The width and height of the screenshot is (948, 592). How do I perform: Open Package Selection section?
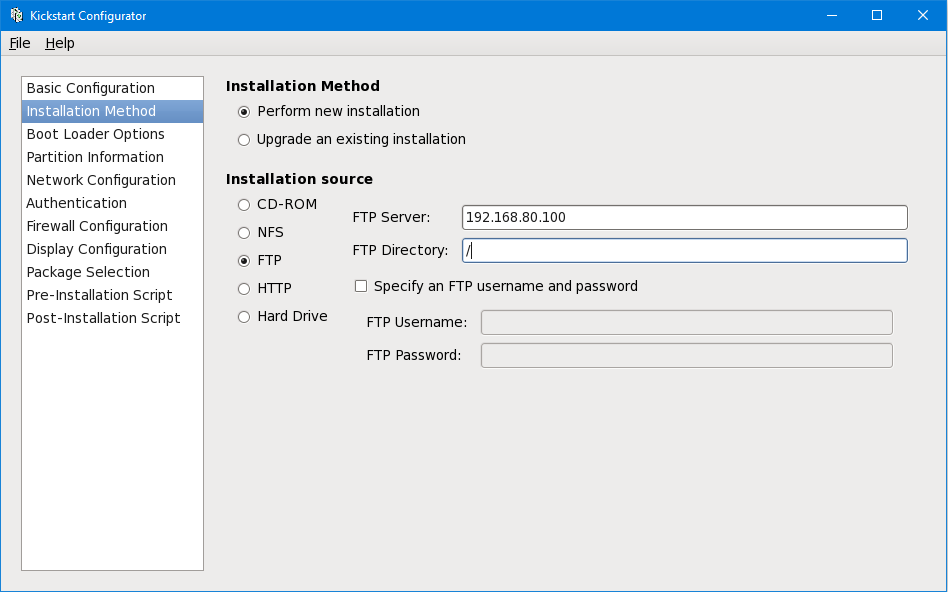pyautogui.click(x=88, y=272)
